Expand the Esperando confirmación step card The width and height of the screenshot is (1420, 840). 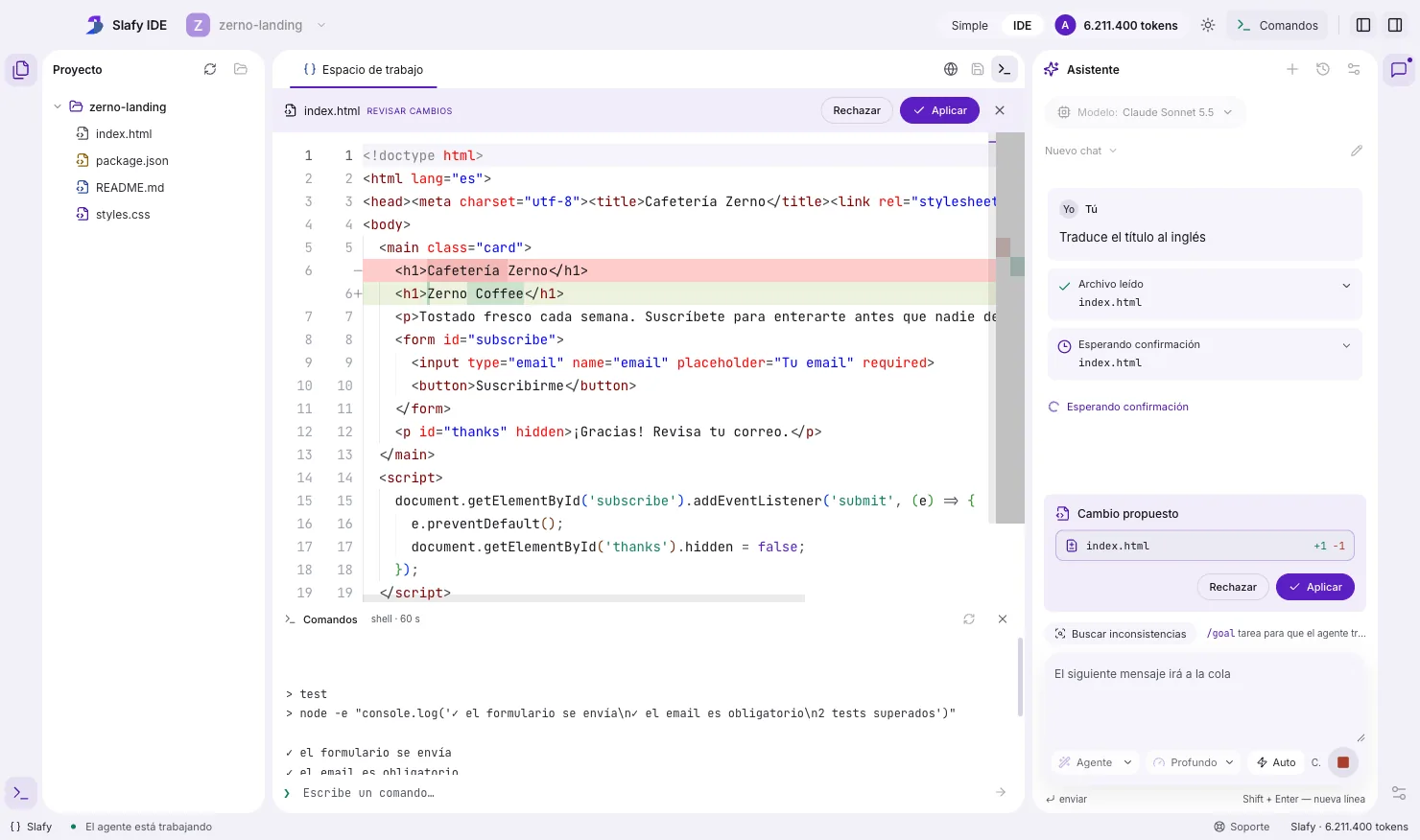(x=1346, y=346)
